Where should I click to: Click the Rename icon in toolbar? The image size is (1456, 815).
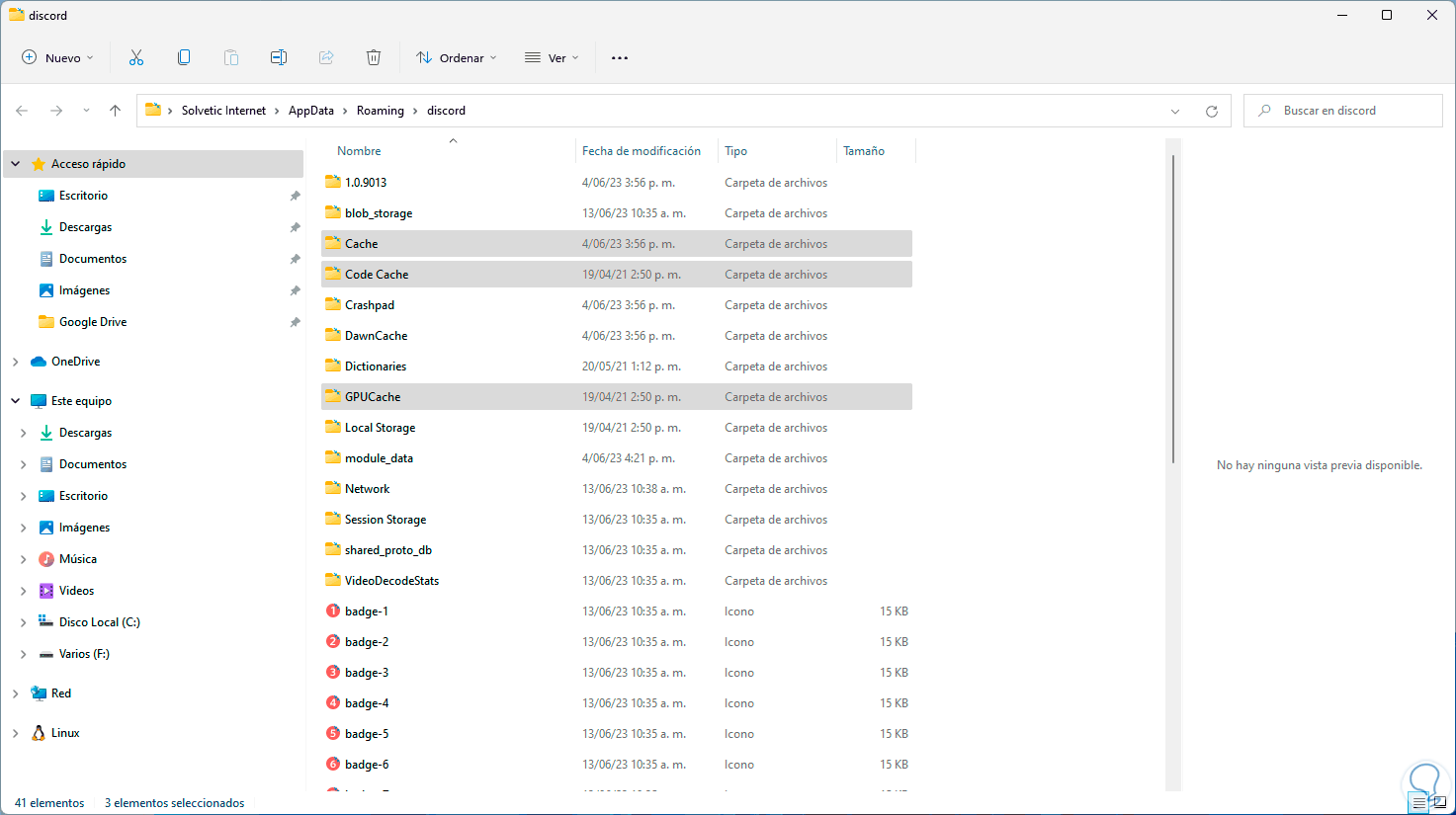pos(279,58)
